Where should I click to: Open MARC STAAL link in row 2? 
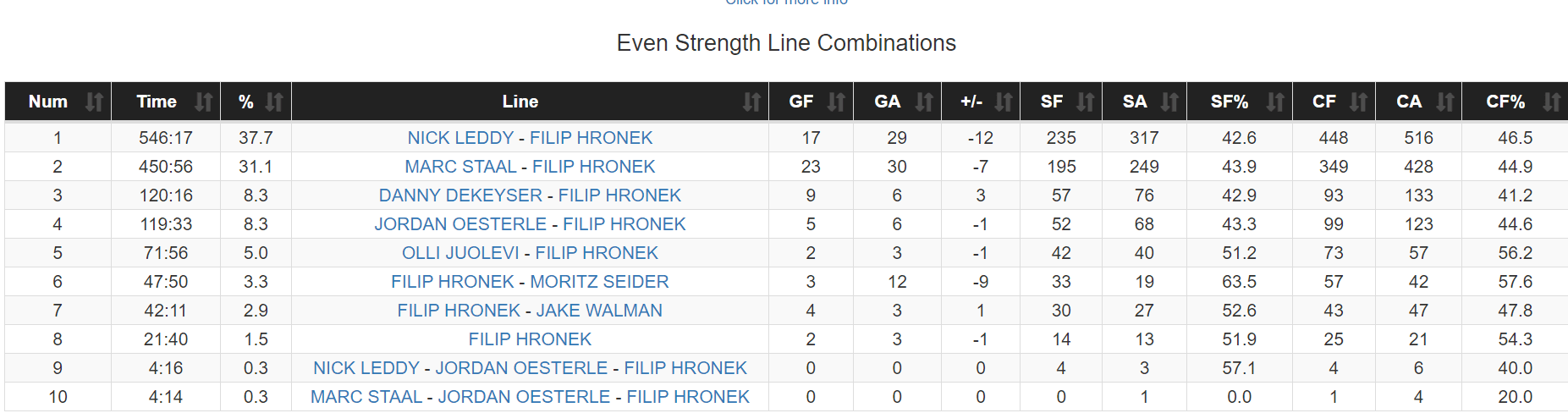pyautogui.click(x=460, y=167)
